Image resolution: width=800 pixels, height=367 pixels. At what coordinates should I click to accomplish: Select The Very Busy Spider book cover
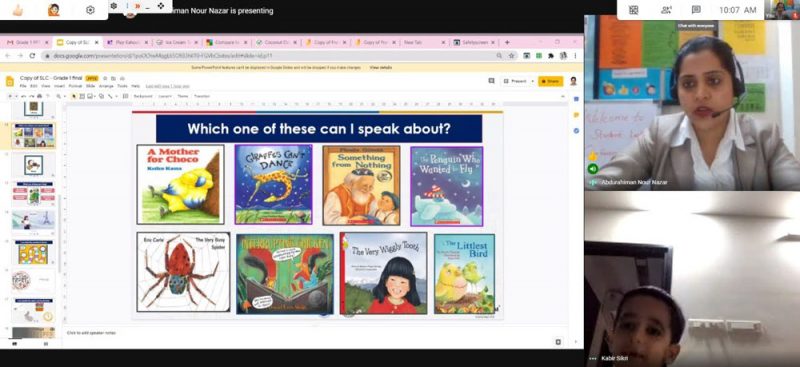coord(183,272)
